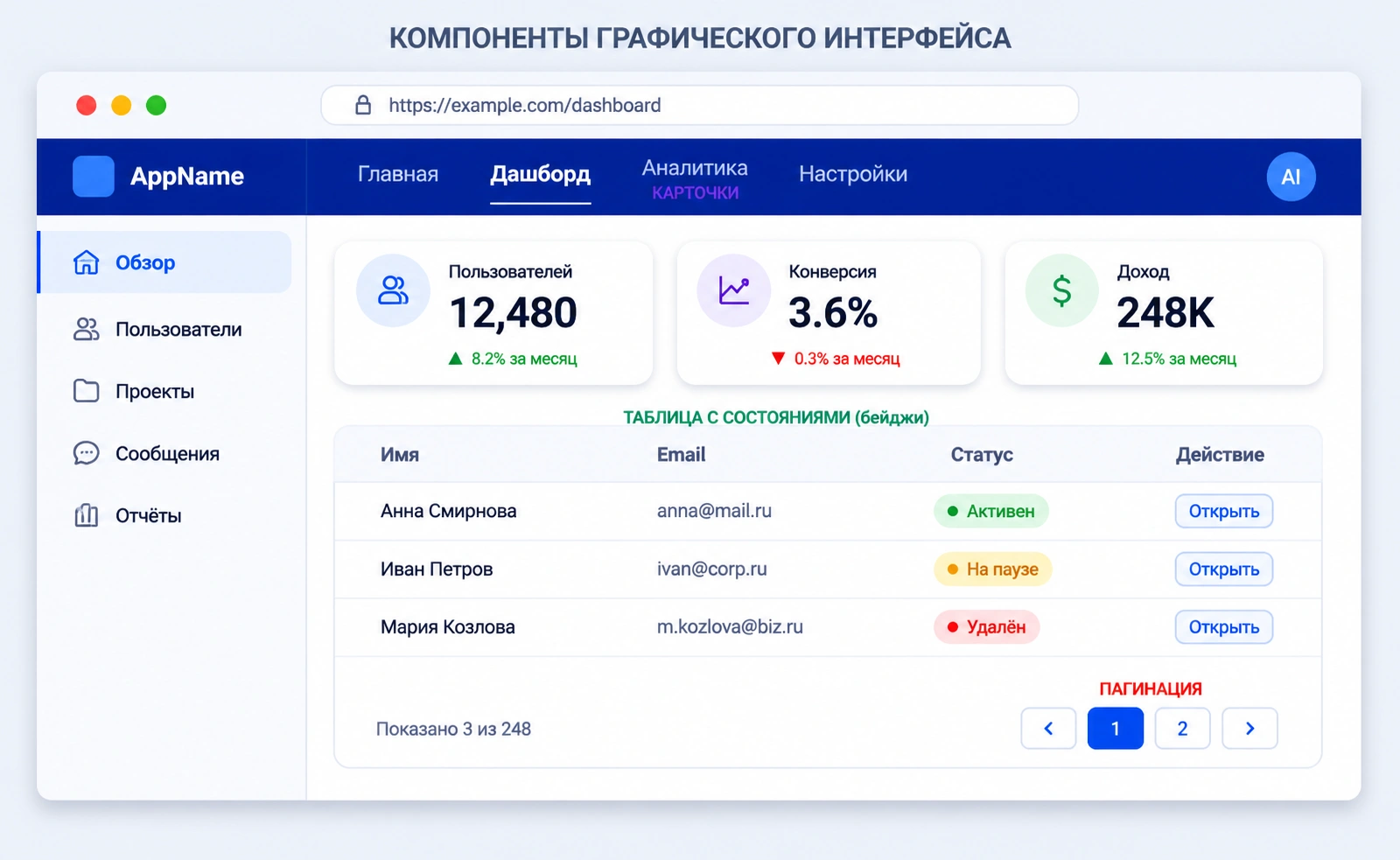
Task: Click users icon on Пользователей card
Action: (393, 290)
